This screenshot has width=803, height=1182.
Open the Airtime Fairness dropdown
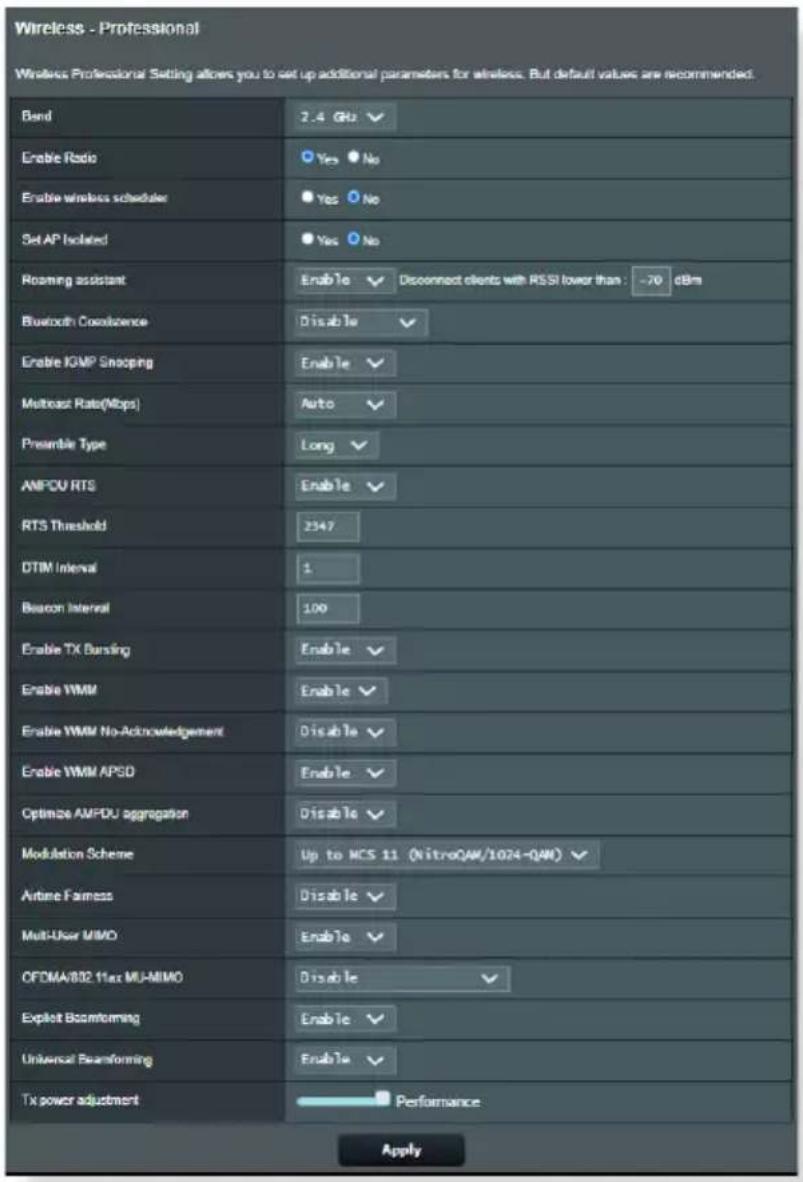344,896
